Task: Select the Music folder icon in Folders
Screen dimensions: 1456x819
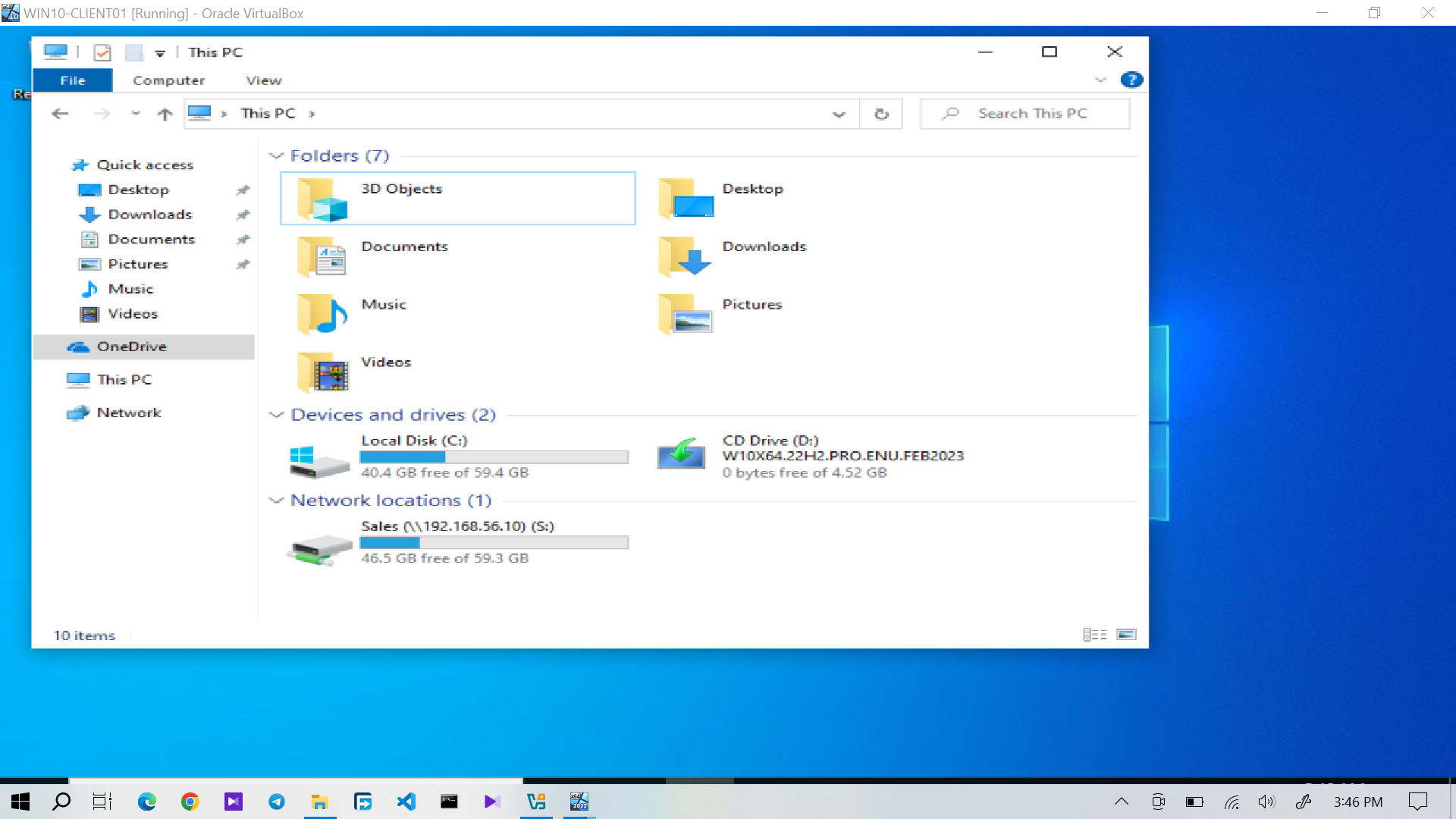Action: [322, 314]
